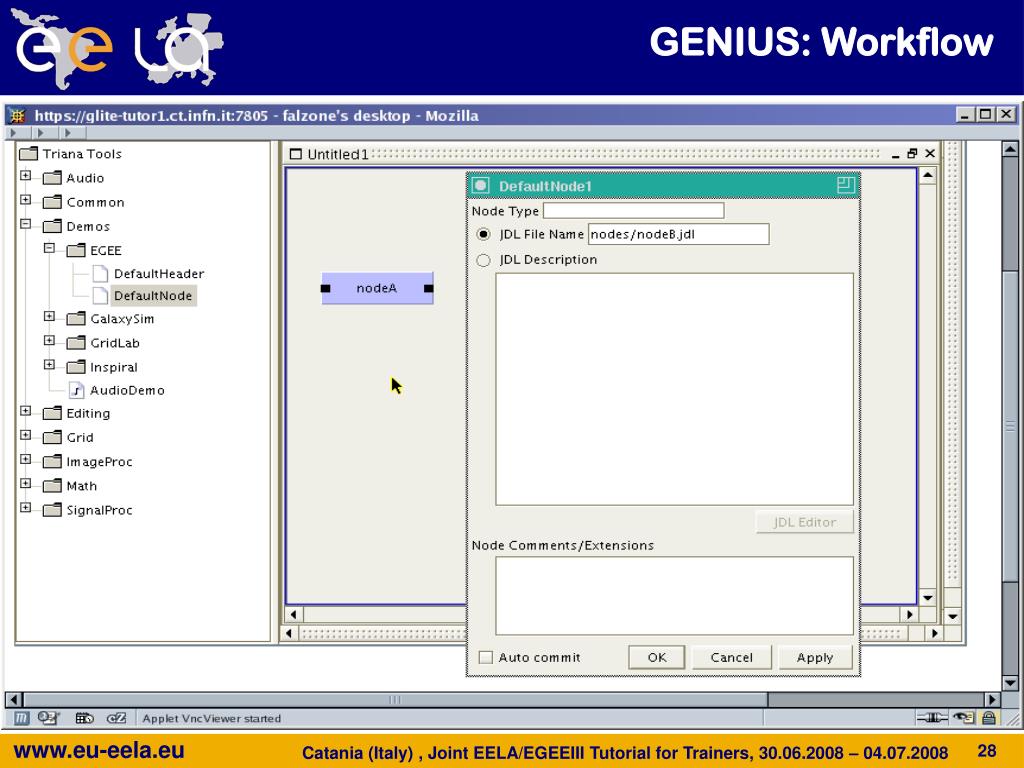Viewport: 1024px width, 768px height.
Task: Expand the Editing tree node
Action: click(25, 411)
